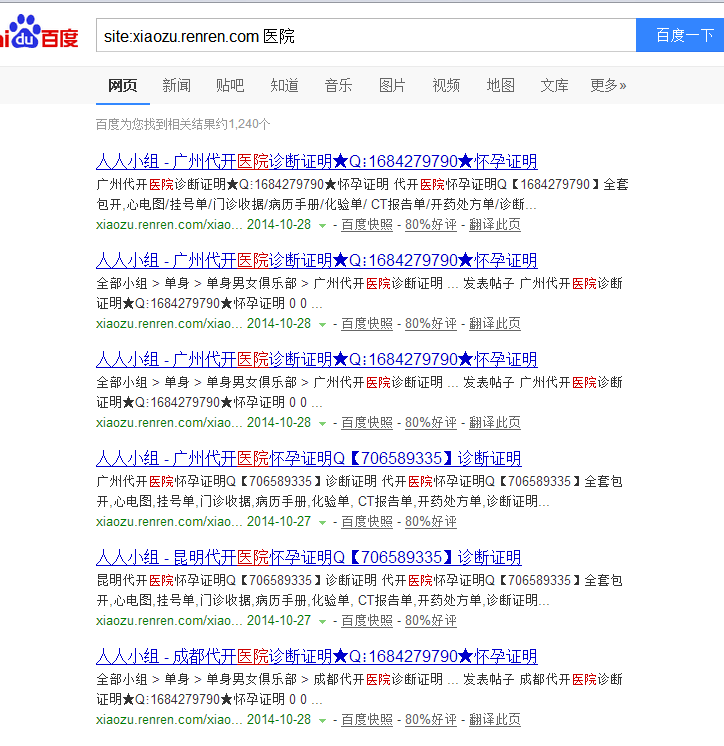This screenshot has height=746, width=724.
Task: Click the 成都 result's xiaozu.renren.com URL text
Action: (x=169, y=719)
